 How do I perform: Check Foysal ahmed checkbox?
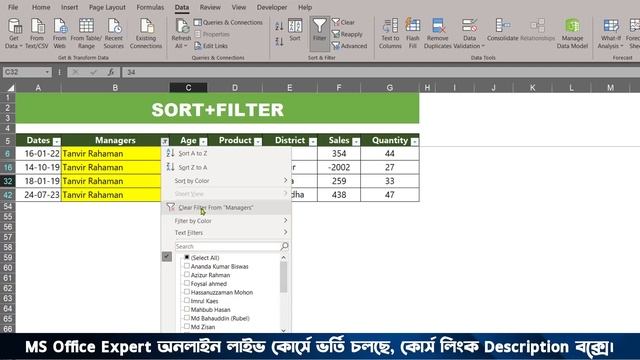[x=187, y=283]
